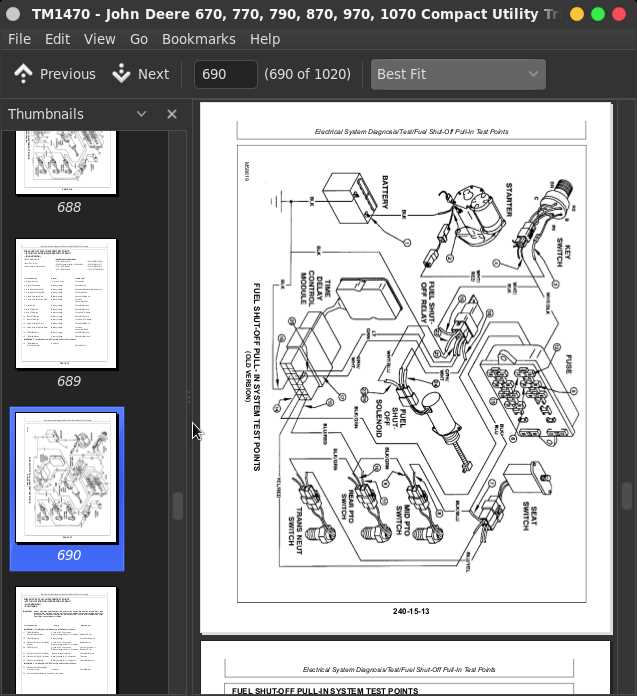Select the highlighted page 690 thumbnail

66,478
